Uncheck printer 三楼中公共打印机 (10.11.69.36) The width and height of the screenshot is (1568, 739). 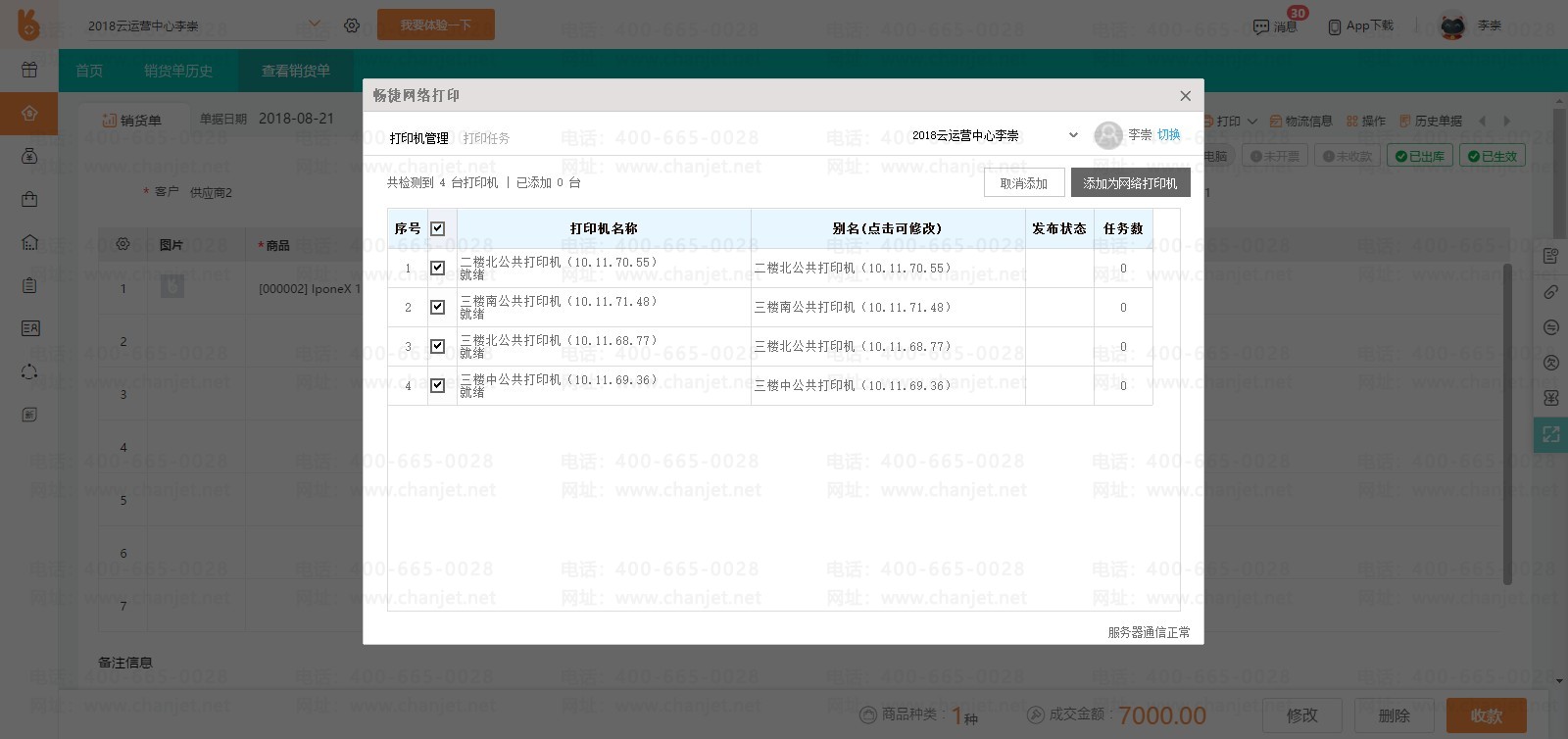pyautogui.click(x=437, y=385)
